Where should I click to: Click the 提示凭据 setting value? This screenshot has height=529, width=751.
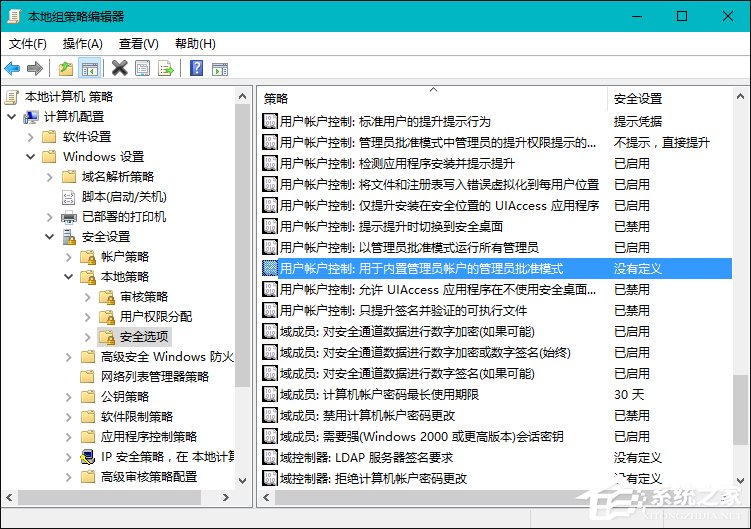click(637, 121)
